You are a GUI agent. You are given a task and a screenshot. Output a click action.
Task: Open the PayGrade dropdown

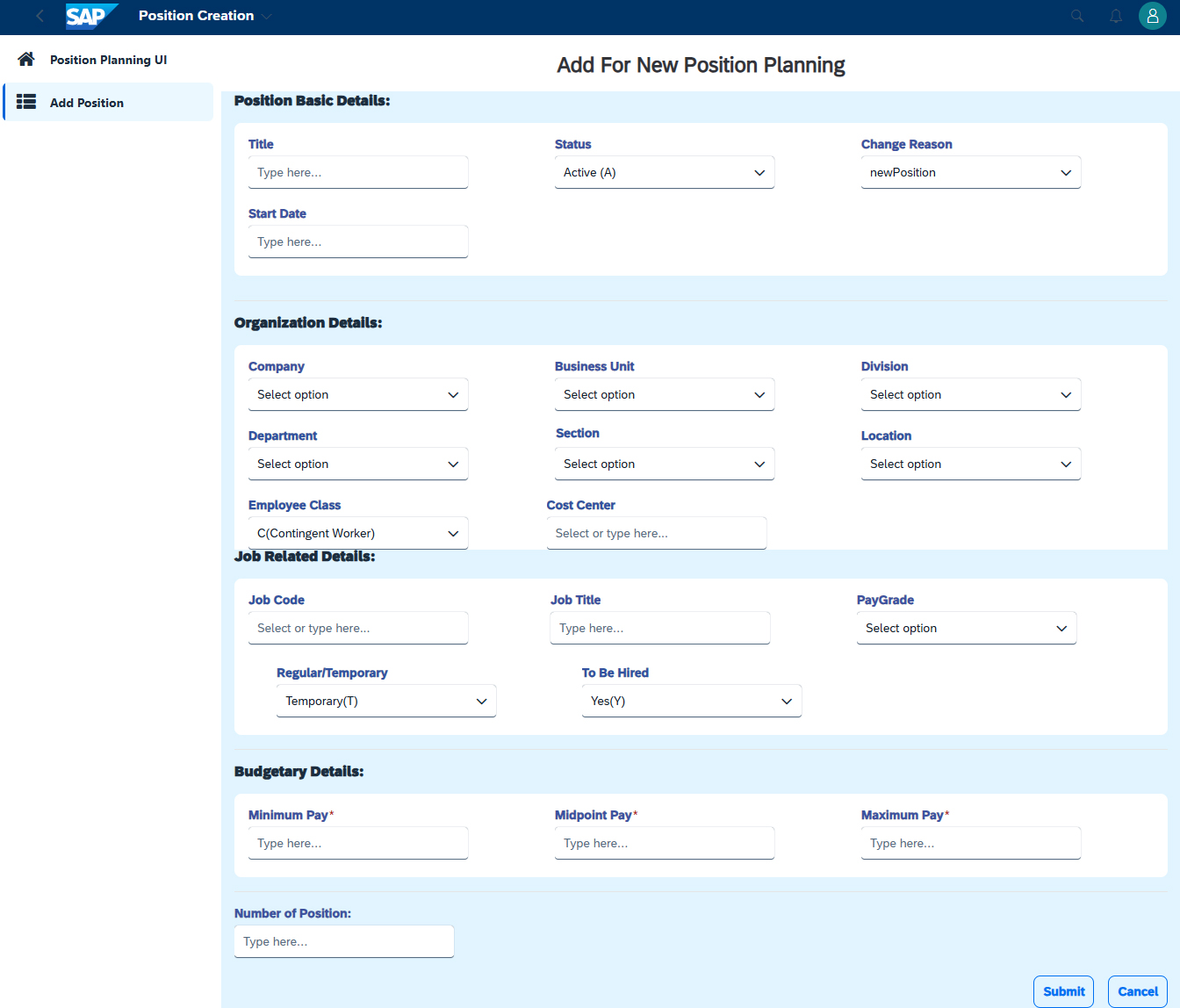coord(966,628)
